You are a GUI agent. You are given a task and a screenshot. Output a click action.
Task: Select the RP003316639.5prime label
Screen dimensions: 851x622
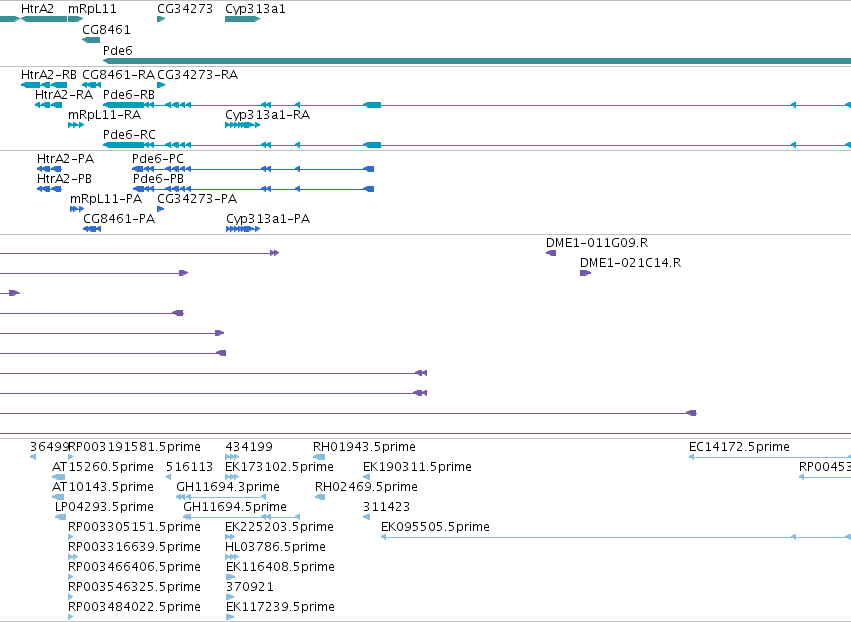[x=135, y=547]
